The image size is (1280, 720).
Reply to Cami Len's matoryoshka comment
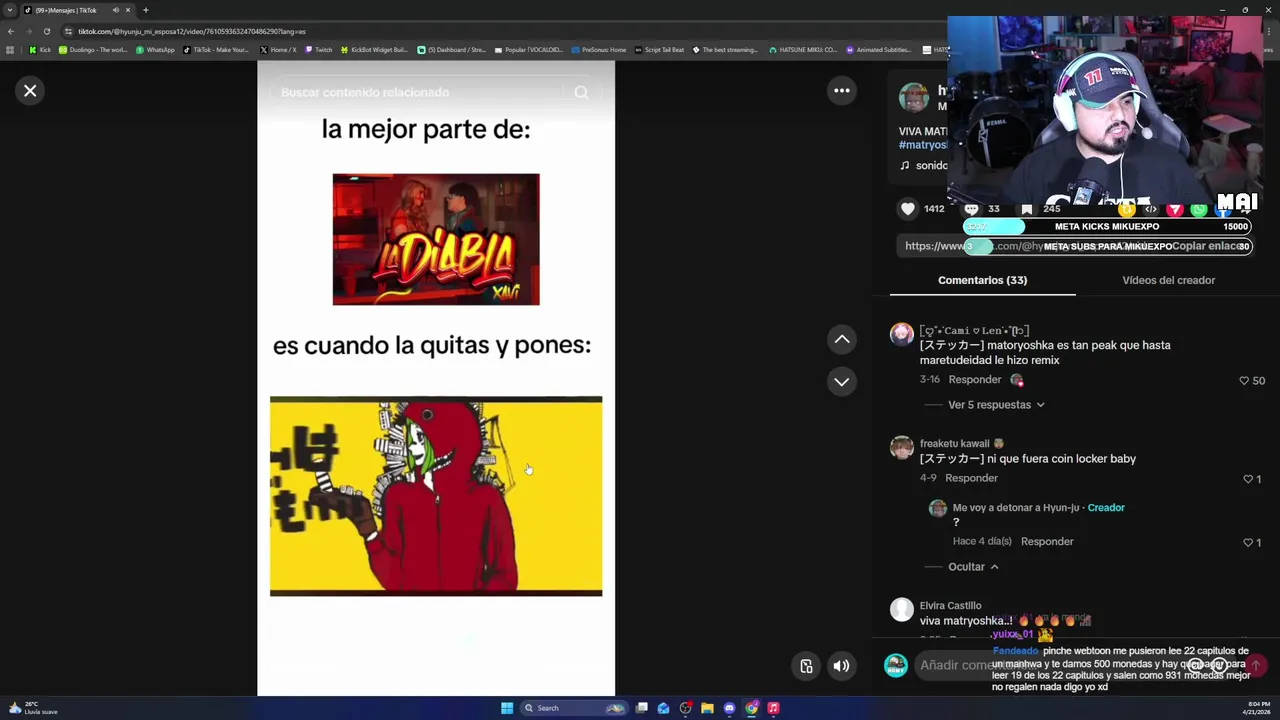pyautogui.click(x=975, y=380)
